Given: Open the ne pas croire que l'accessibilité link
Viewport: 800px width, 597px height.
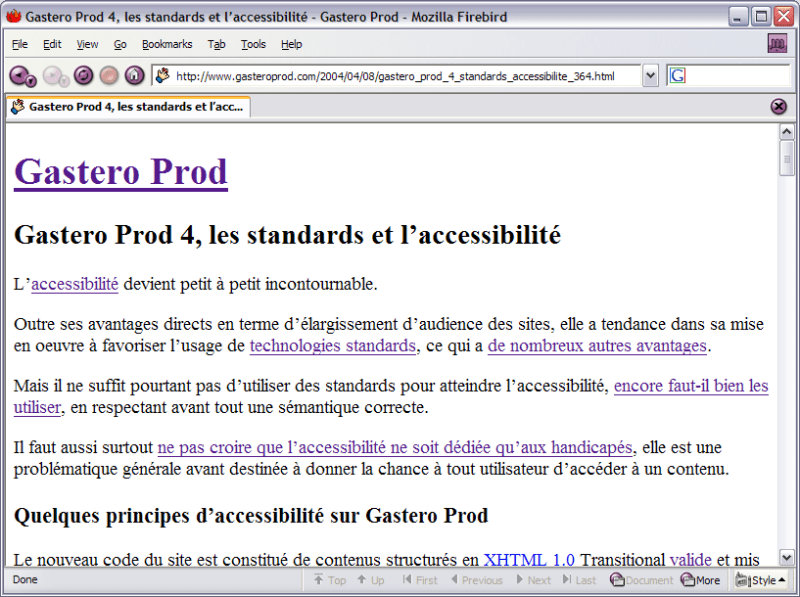Looking at the screenshot, I should coord(395,447).
